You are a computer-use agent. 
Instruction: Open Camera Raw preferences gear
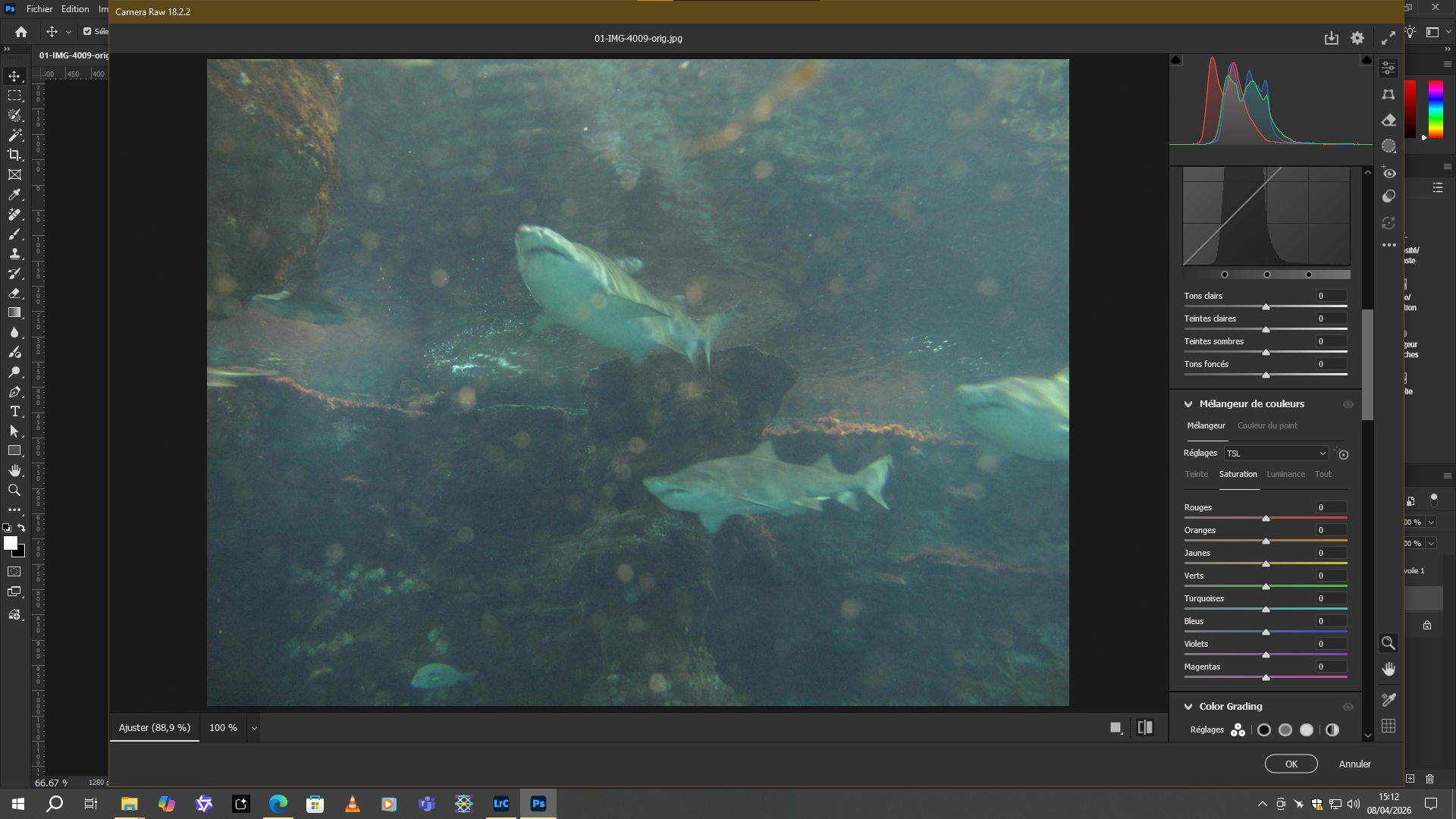pyautogui.click(x=1357, y=38)
